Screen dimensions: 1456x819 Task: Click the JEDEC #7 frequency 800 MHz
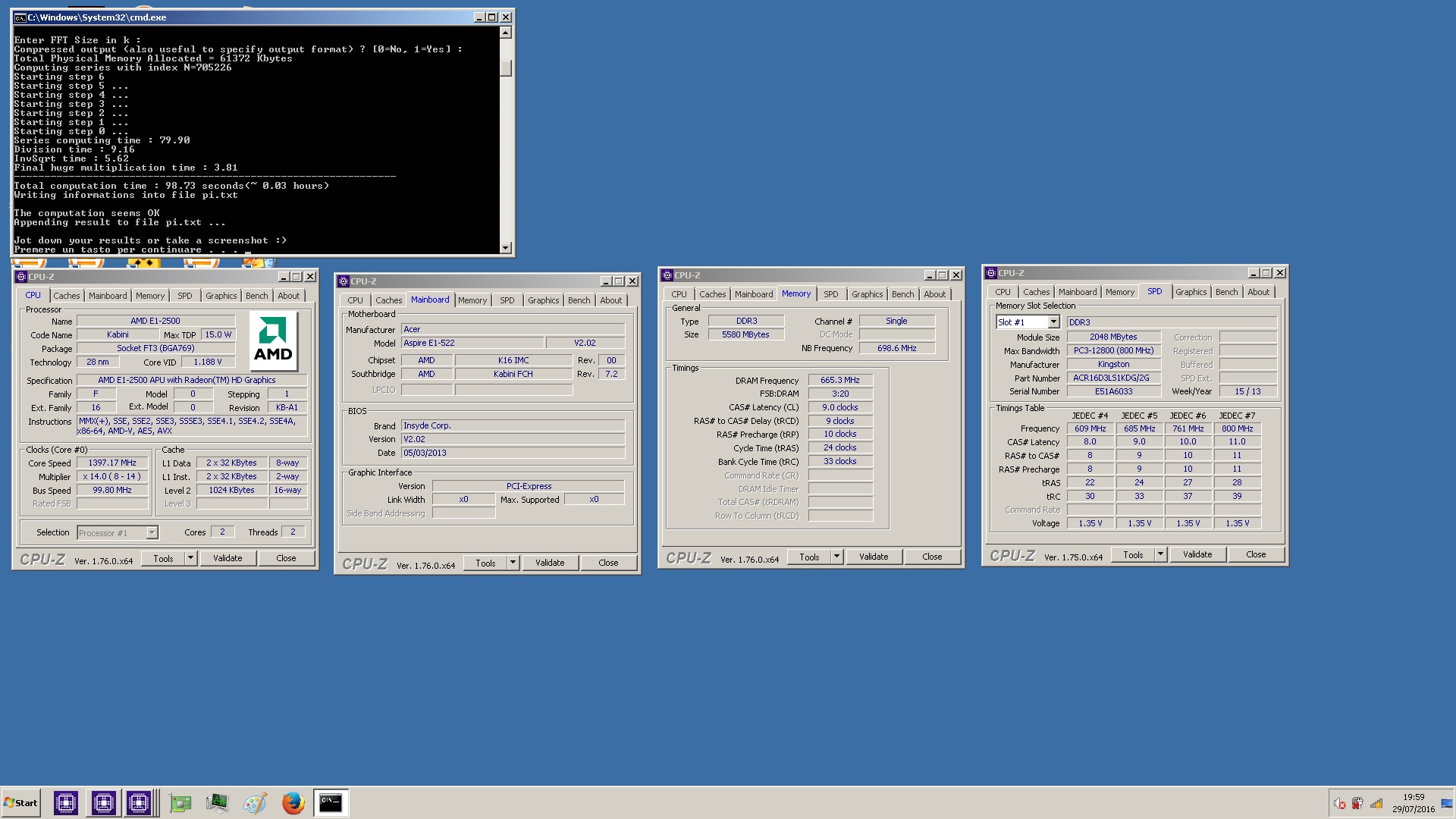pyautogui.click(x=1237, y=429)
